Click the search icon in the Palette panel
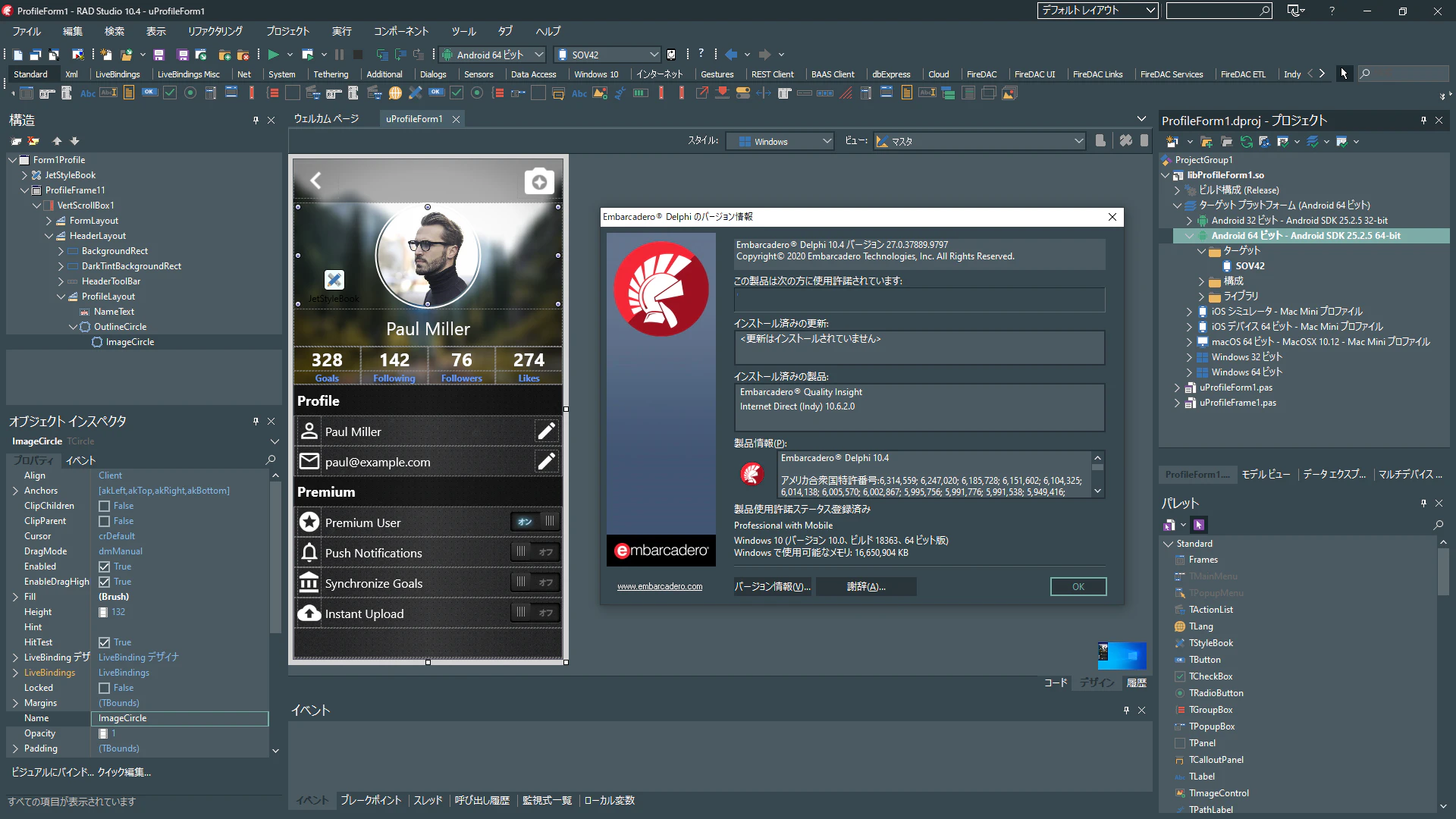The image size is (1456, 819). (x=1438, y=525)
